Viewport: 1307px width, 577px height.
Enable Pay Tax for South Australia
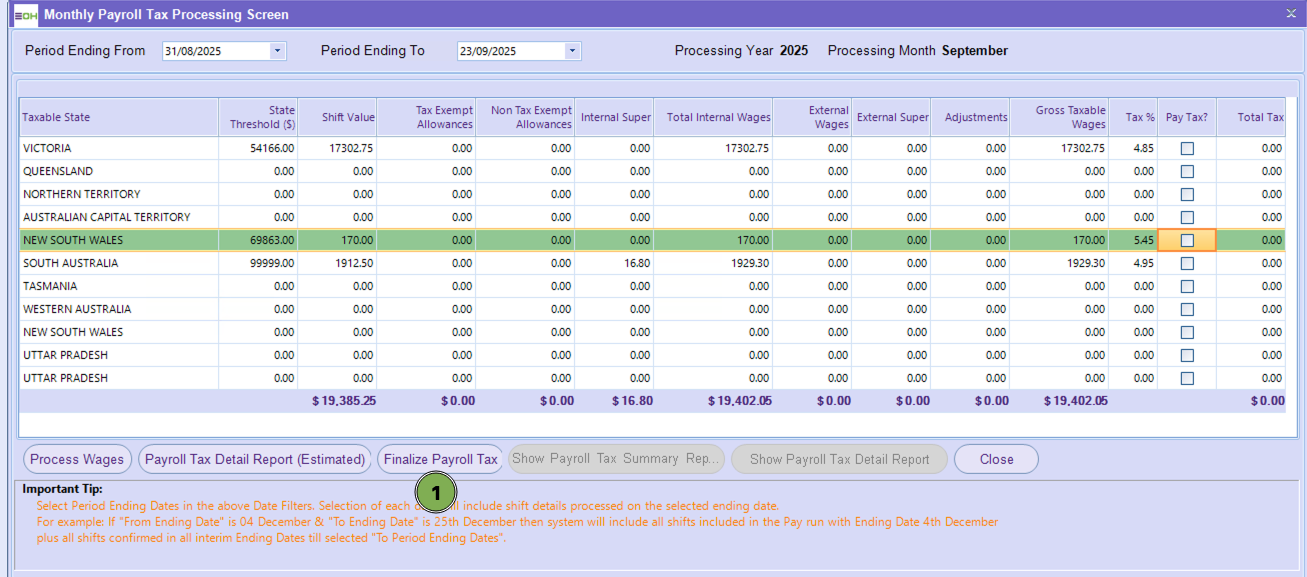click(1187, 263)
